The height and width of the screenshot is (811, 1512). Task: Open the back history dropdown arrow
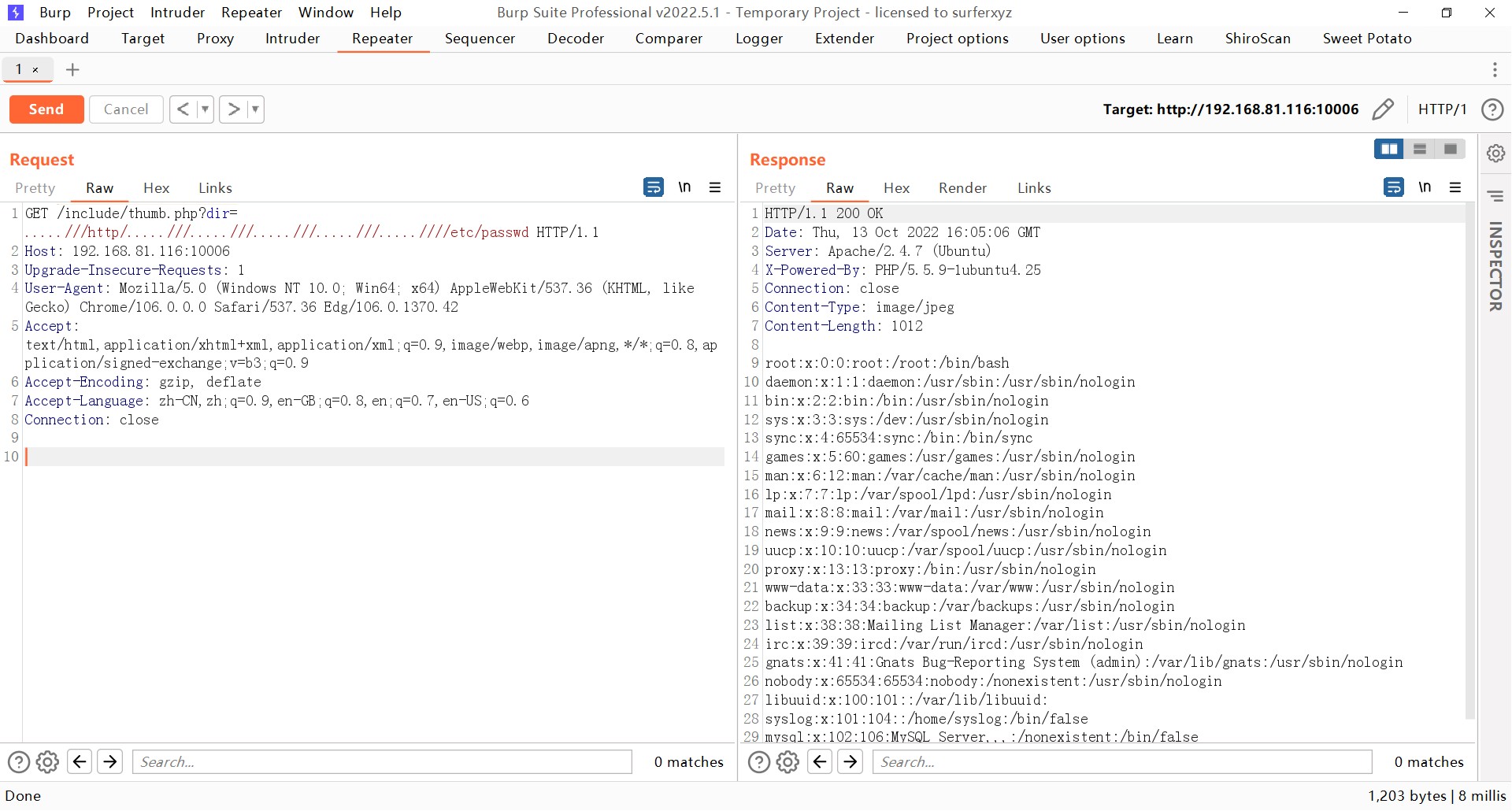click(205, 109)
